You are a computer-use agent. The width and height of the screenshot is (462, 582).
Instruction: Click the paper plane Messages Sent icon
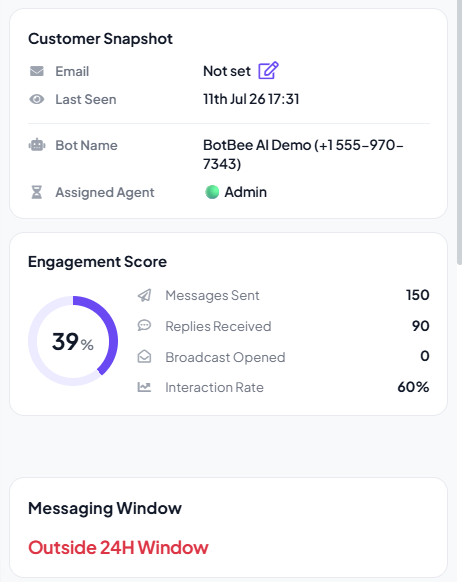[x=144, y=295]
